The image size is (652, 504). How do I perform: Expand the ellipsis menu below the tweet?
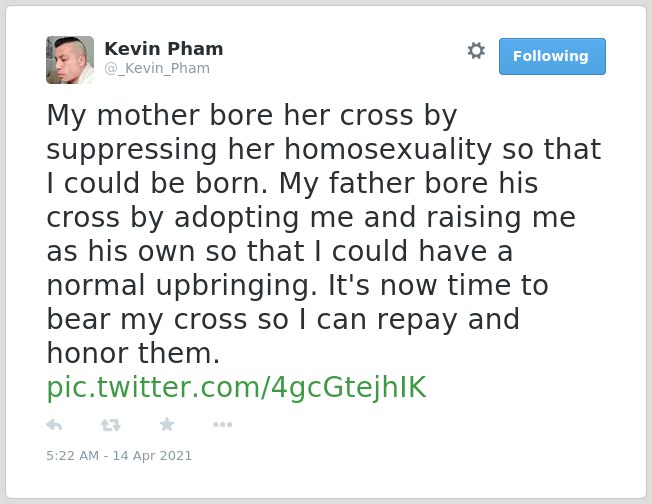click(x=222, y=425)
